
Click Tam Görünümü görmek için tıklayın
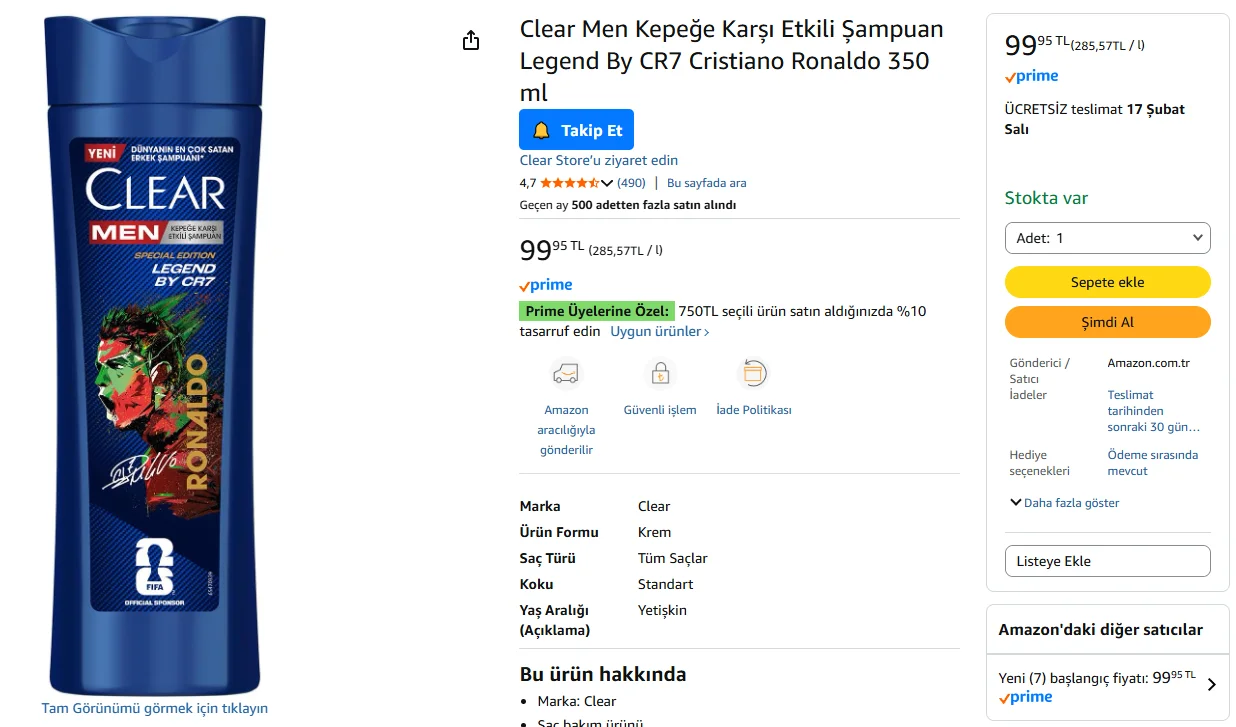click(155, 708)
